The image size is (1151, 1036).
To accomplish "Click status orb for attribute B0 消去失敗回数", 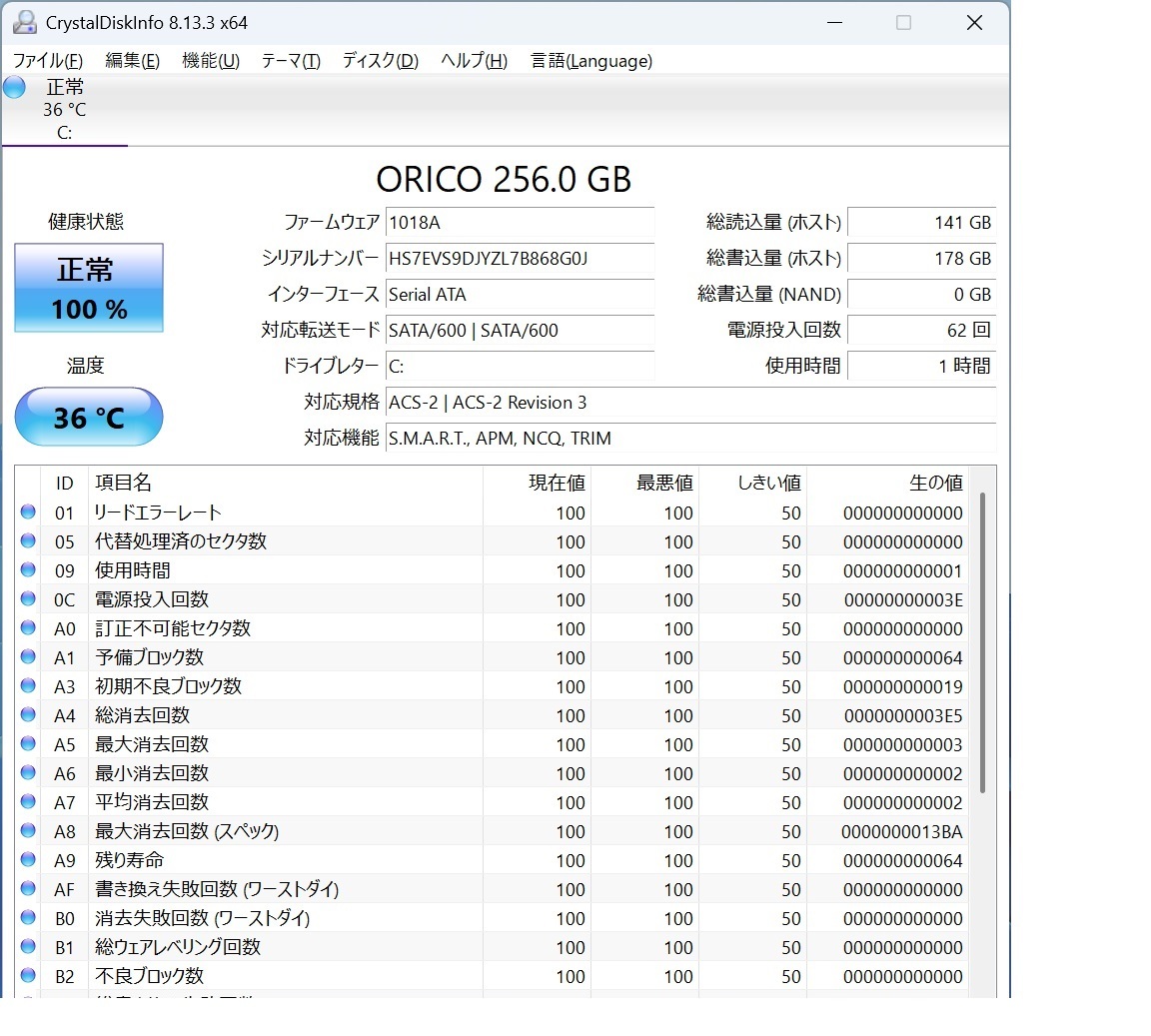I will pos(28,918).
